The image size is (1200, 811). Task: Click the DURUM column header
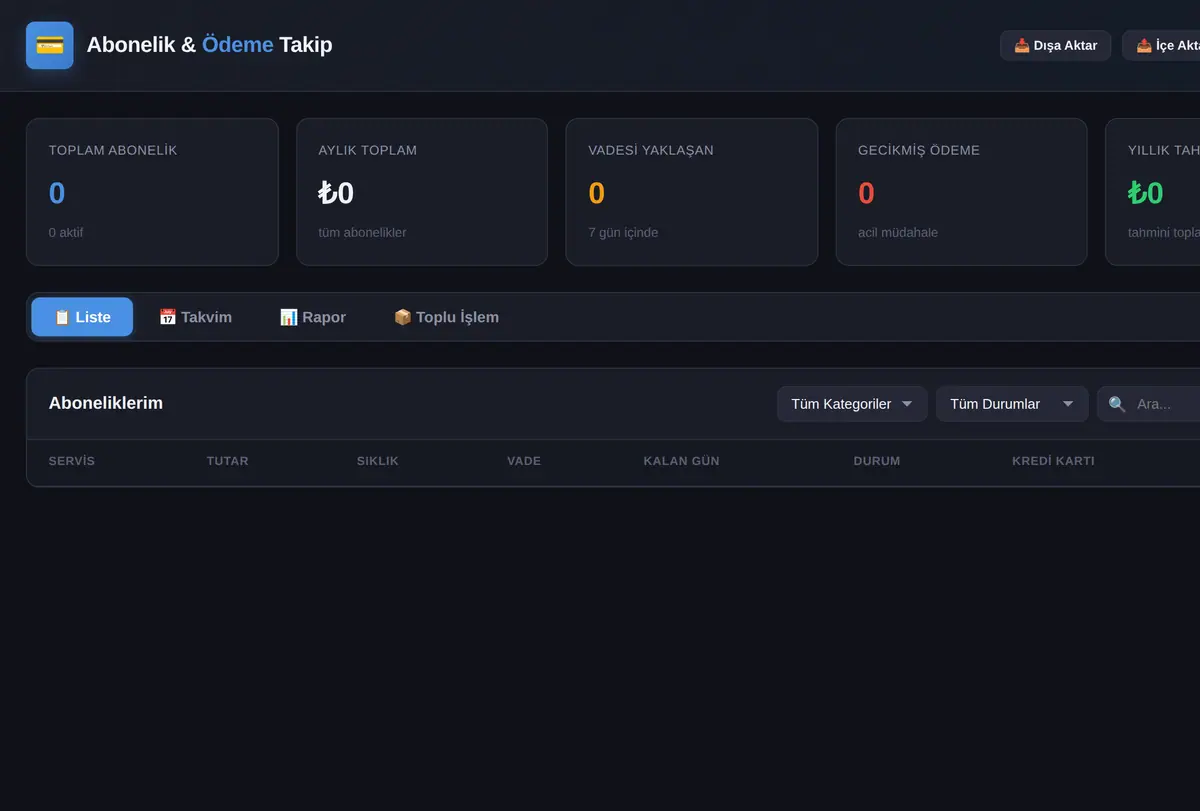(x=877, y=461)
